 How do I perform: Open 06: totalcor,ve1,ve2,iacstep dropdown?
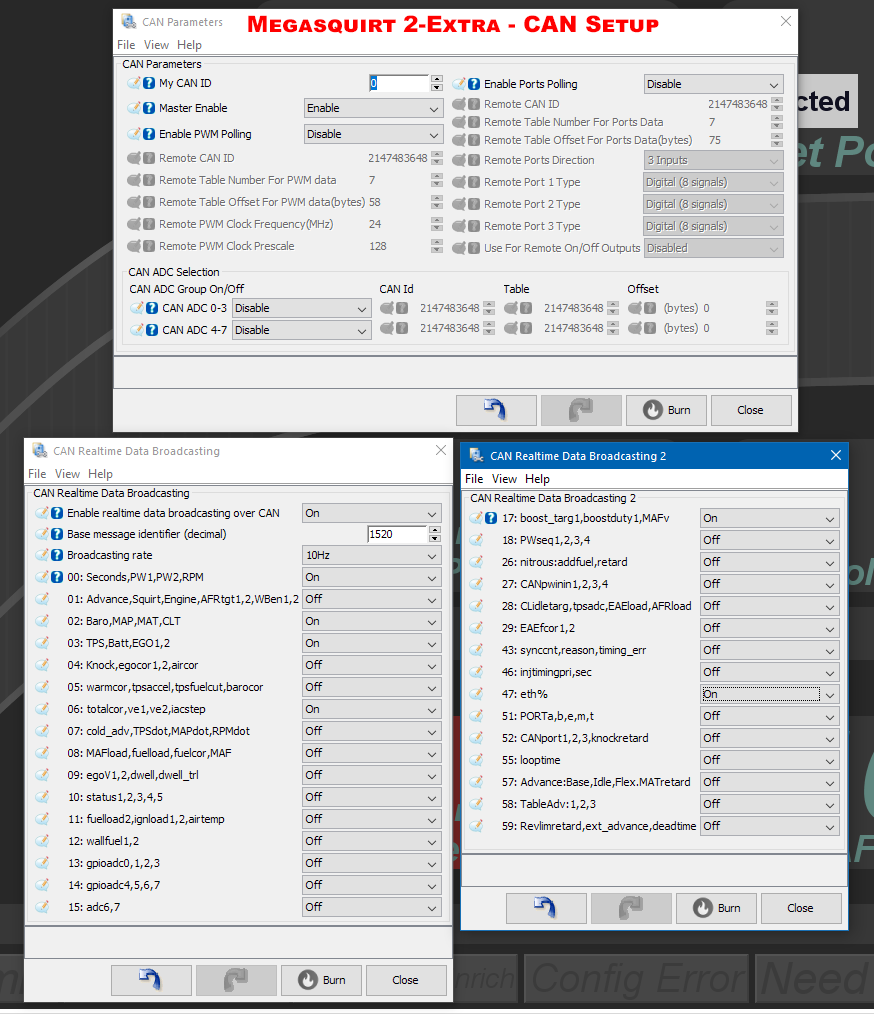[372, 709]
